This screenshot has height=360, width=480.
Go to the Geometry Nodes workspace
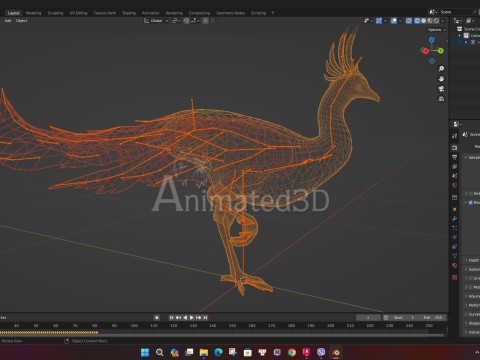(230, 13)
